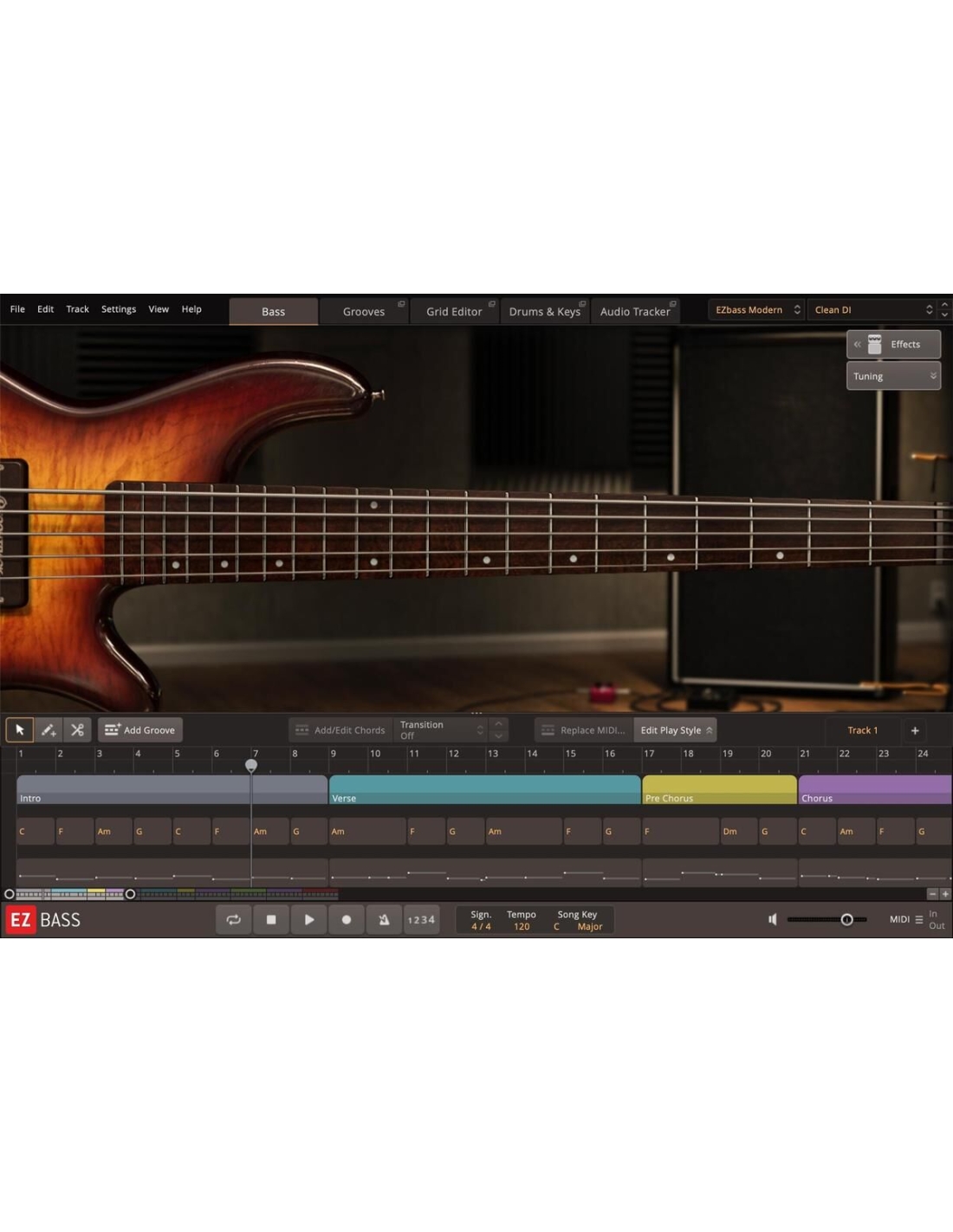Click right handle of song overview scrollbar

point(130,894)
